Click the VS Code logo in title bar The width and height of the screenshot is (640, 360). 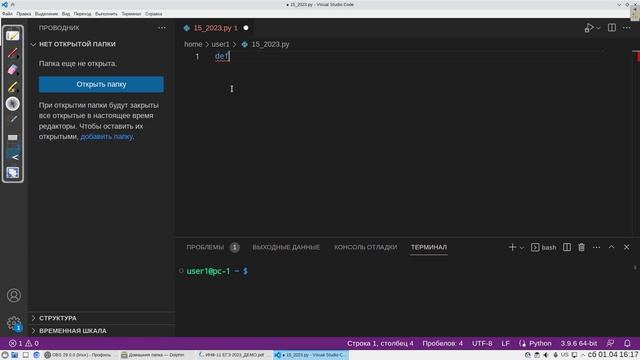[5, 4]
